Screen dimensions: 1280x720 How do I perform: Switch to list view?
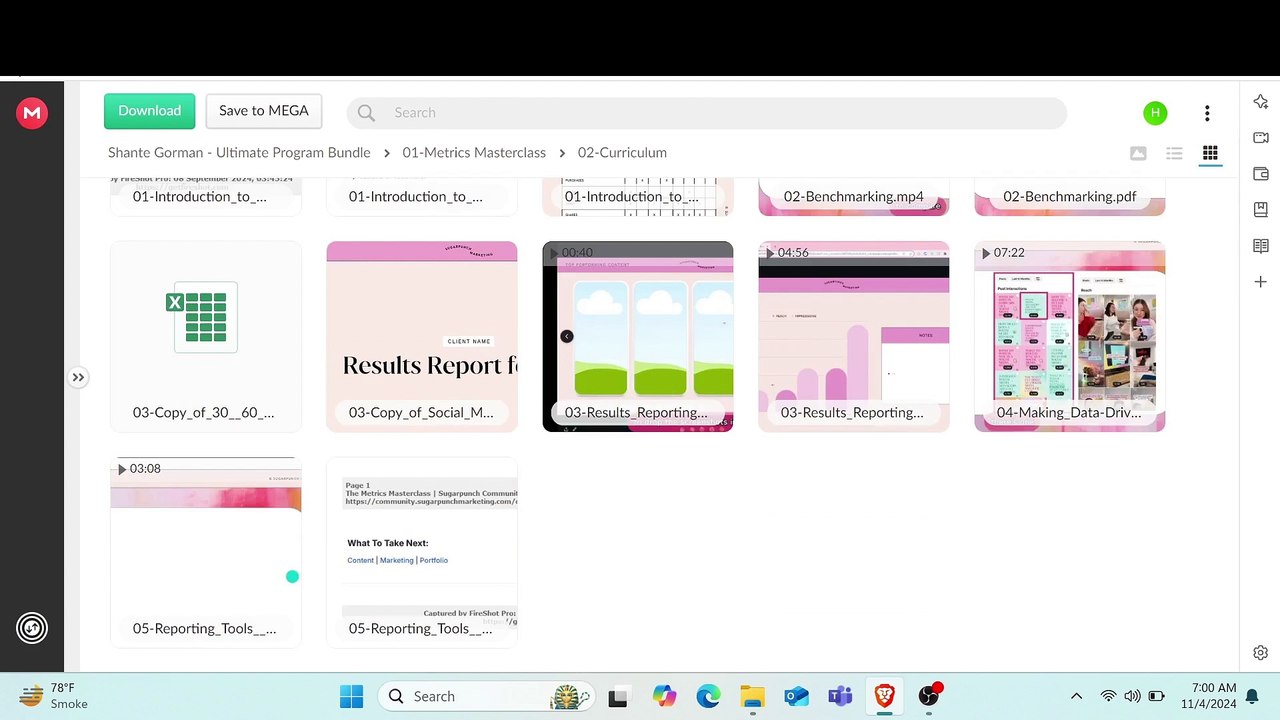click(x=1174, y=153)
